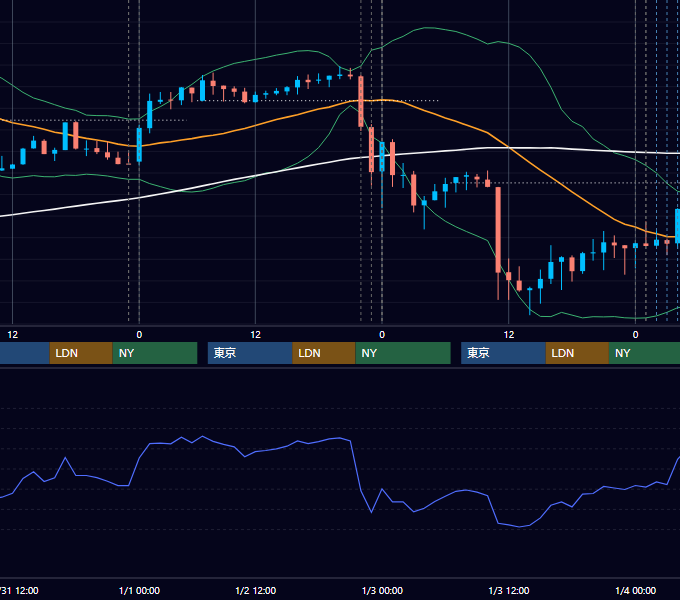Click the NY session block spanning 1/4 00:00
The image size is (680, 600).
(x=644, y=353)
